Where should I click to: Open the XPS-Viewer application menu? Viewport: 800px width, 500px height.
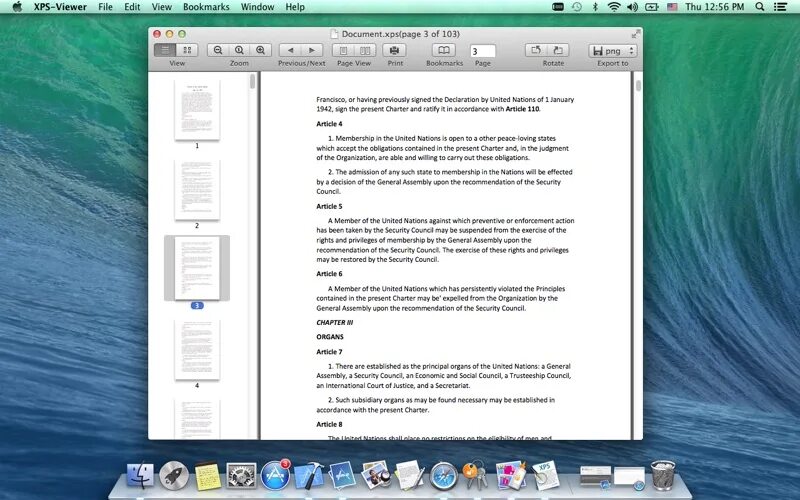click(60, 7)
